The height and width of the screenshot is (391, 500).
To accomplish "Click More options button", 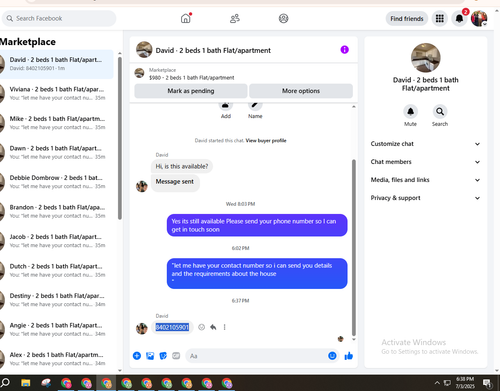I will (x=301, y=91).
